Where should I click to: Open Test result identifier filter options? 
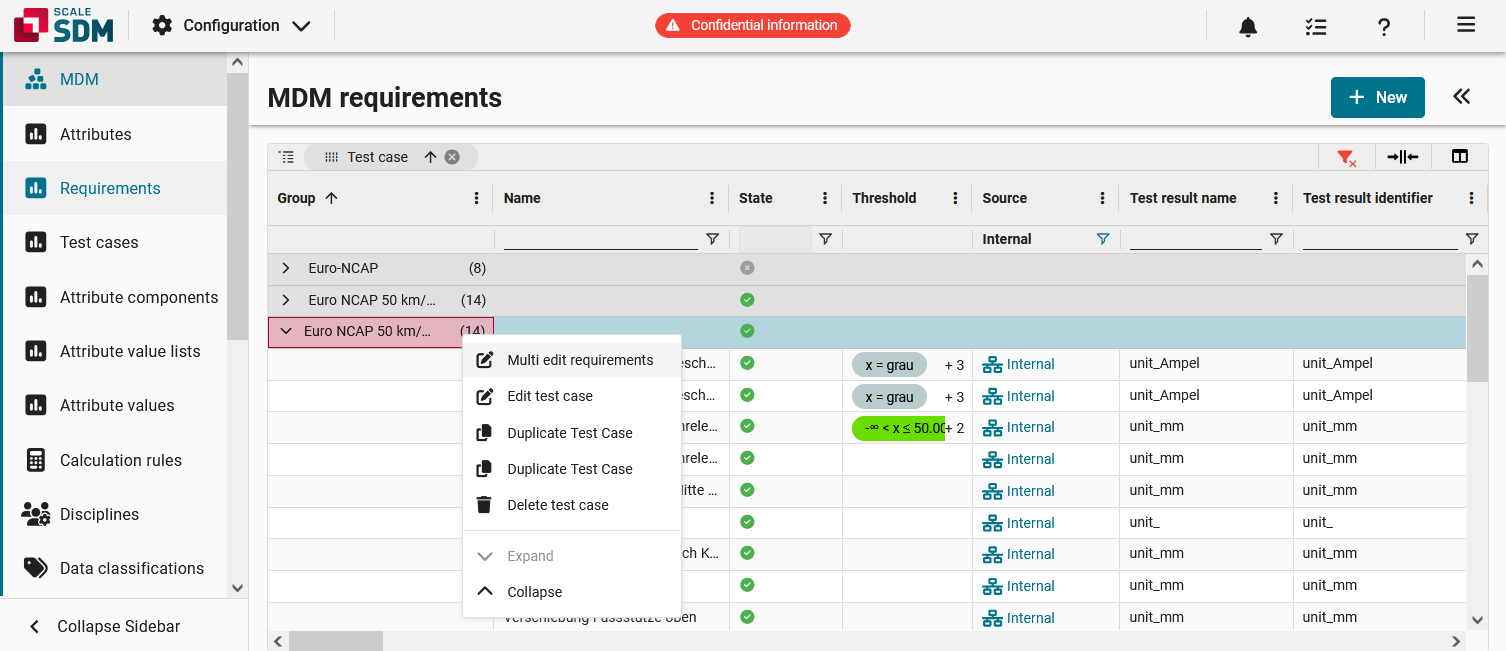1471,239
